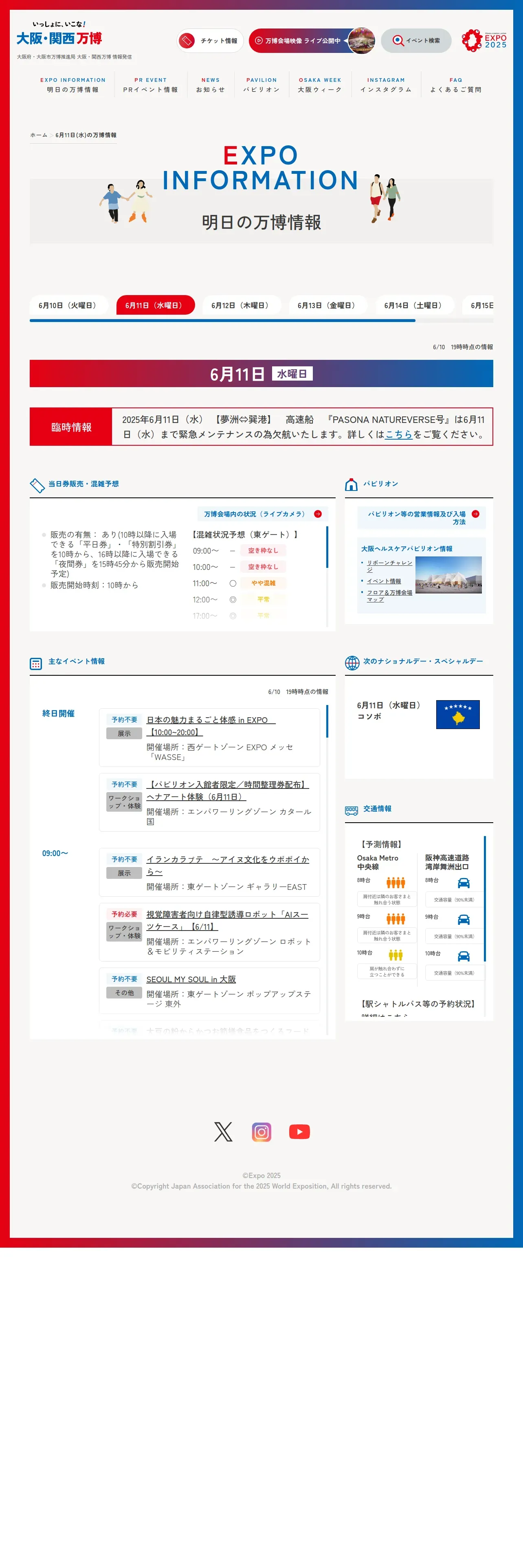Click the 10時台 Metro crowd people icon
The height and width of the screenshot is (1568, 523).
[396, 955]
